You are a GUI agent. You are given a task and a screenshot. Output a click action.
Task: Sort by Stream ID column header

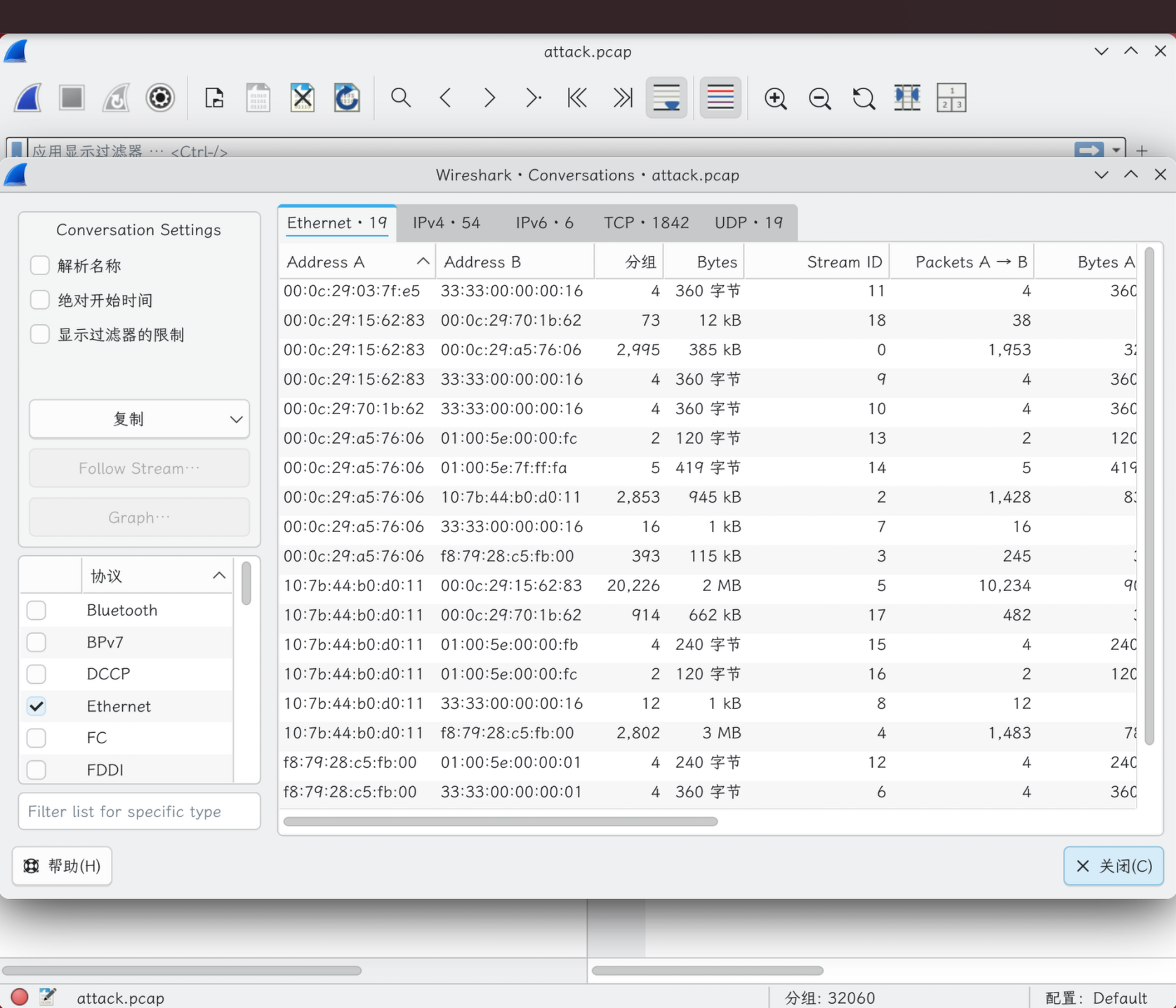pyautogui.click(x=817, y=262)
